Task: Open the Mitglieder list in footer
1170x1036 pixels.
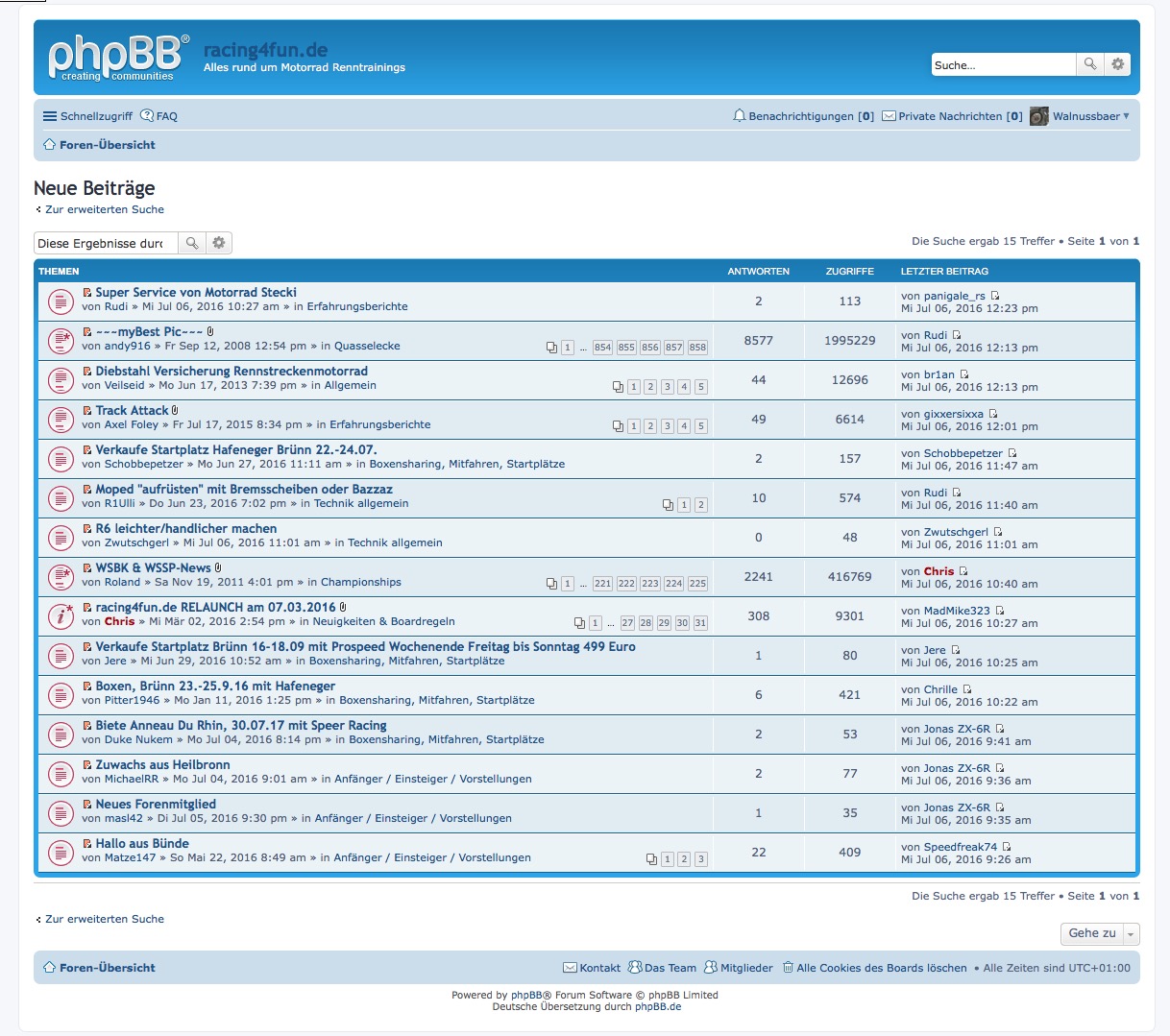Action: (x=745, y=968)
